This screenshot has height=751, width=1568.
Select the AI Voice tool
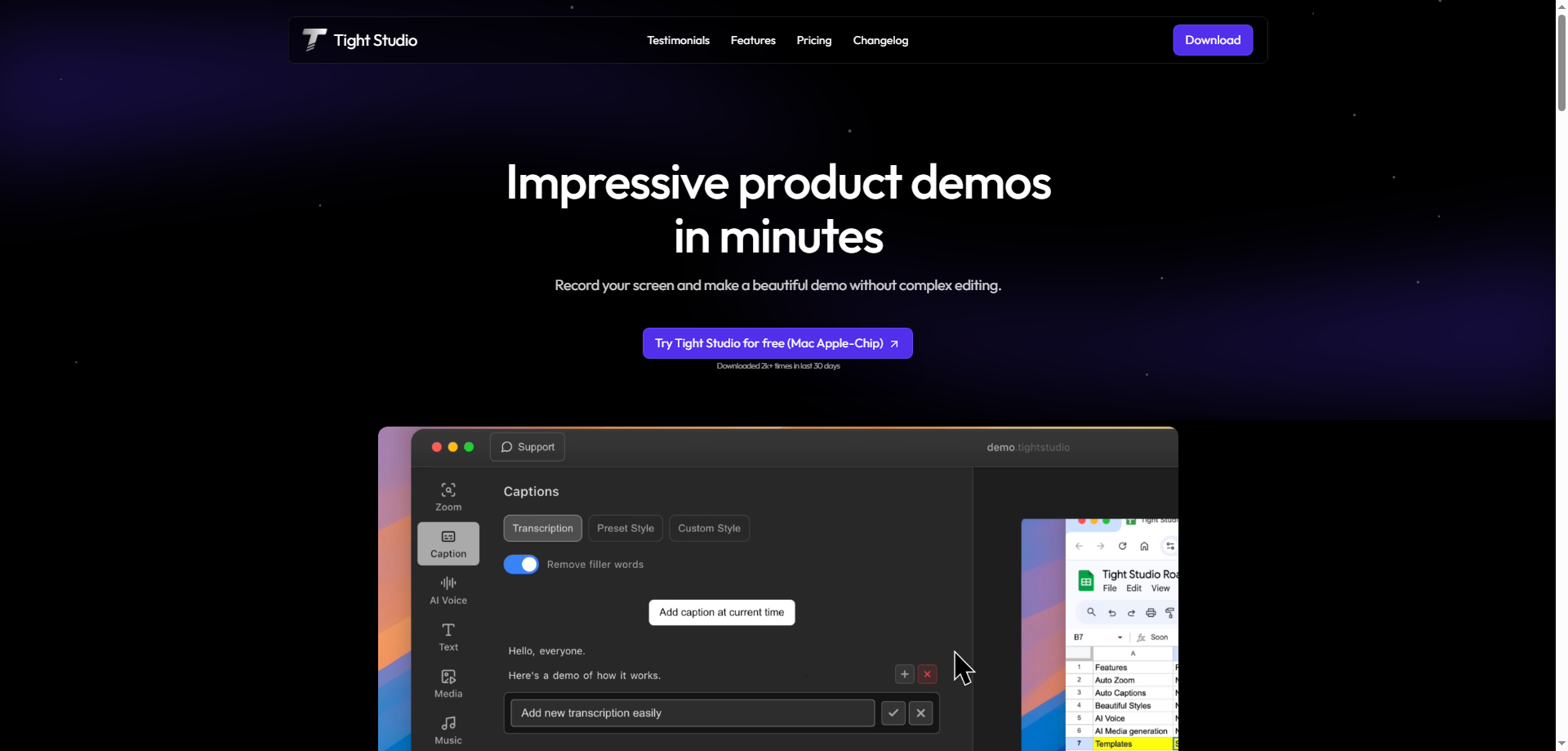pyautogui.click(x=448, y=590)
